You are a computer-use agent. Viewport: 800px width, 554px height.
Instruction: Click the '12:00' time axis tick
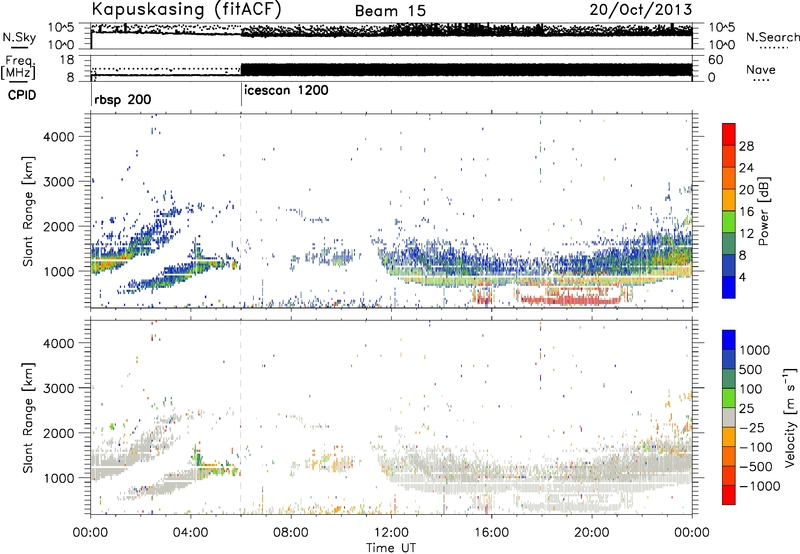[x=391, y=533]
